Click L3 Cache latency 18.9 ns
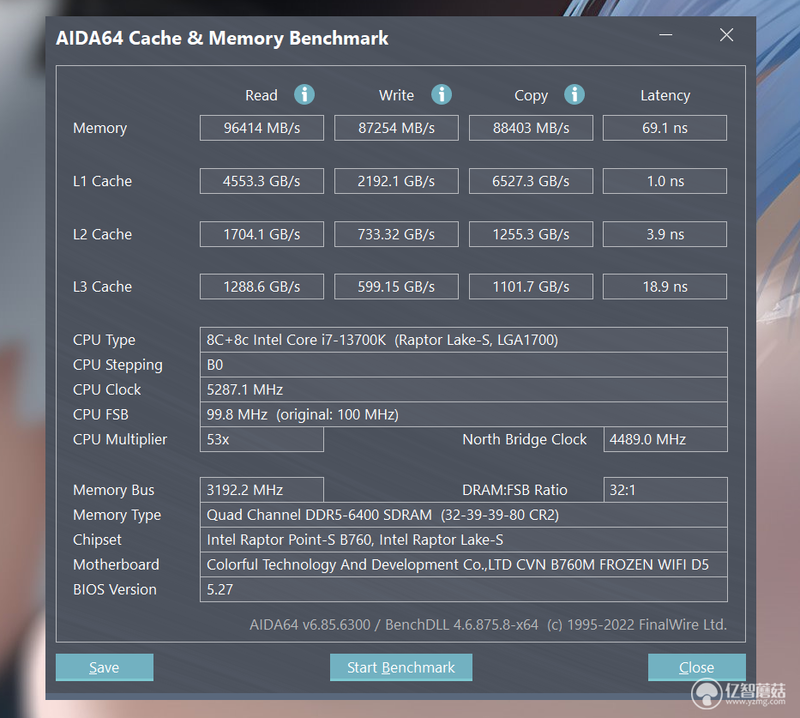Image resolution: width=800 pixels, height=718 pixels. click(665, 287)
